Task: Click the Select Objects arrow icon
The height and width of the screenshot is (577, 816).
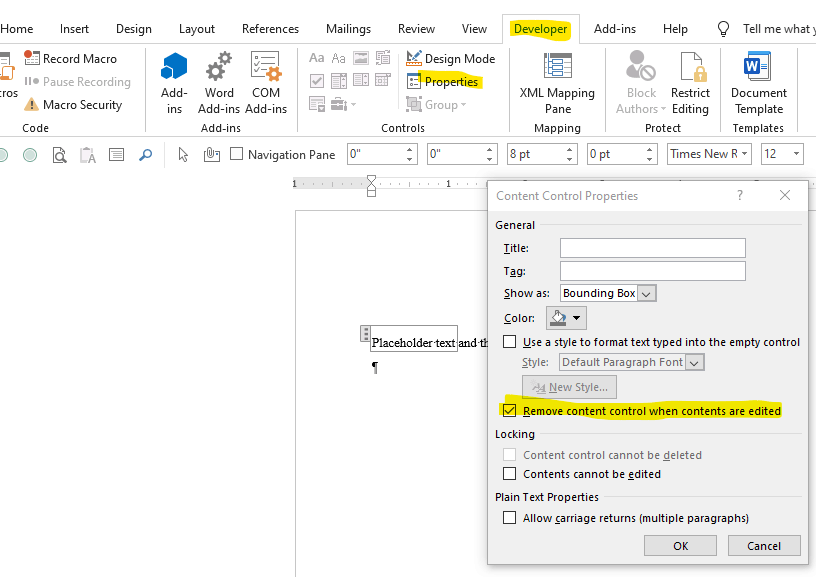Action: click(x=183, y=155)
